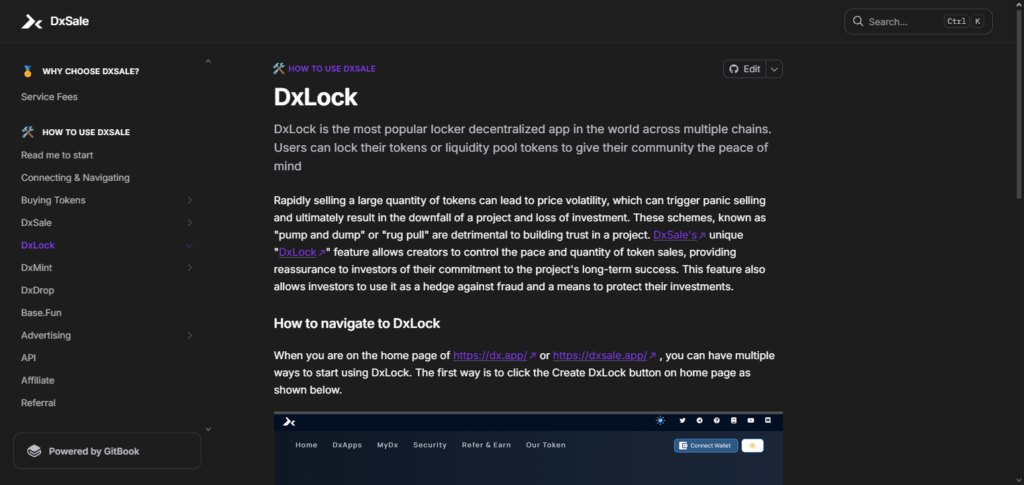
Task: Open the DxDrop sidebar item
Action: pyautogui.click(x=37, y=290)
